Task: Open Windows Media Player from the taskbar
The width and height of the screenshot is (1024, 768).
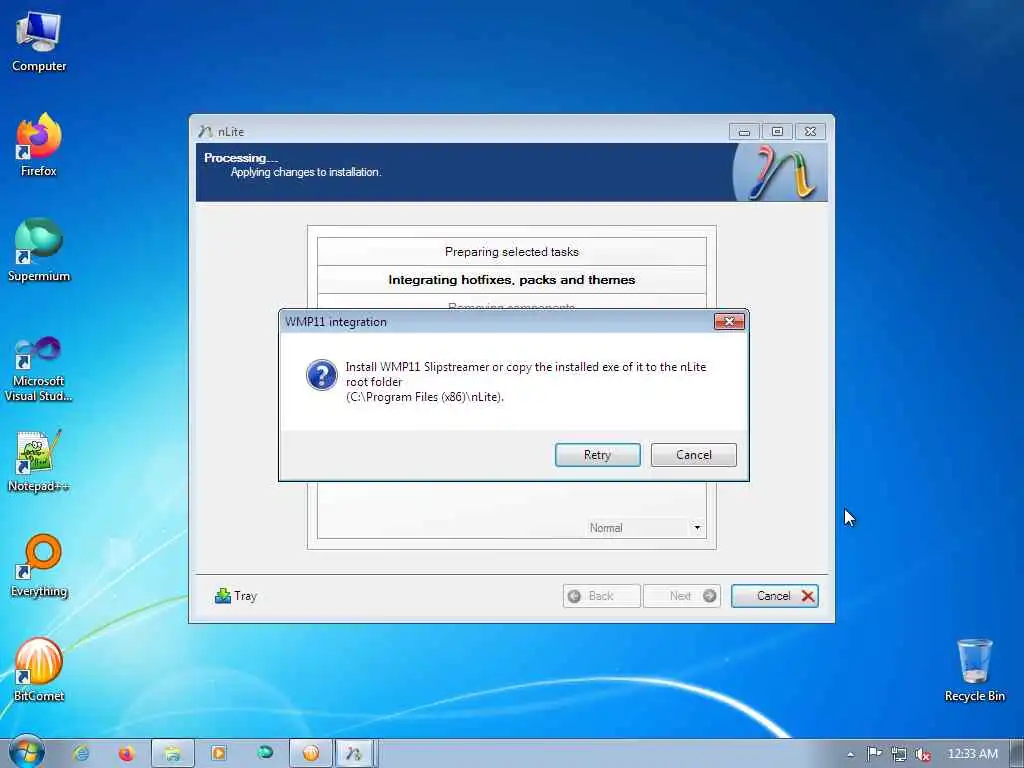Action: [x=219, y=754]
